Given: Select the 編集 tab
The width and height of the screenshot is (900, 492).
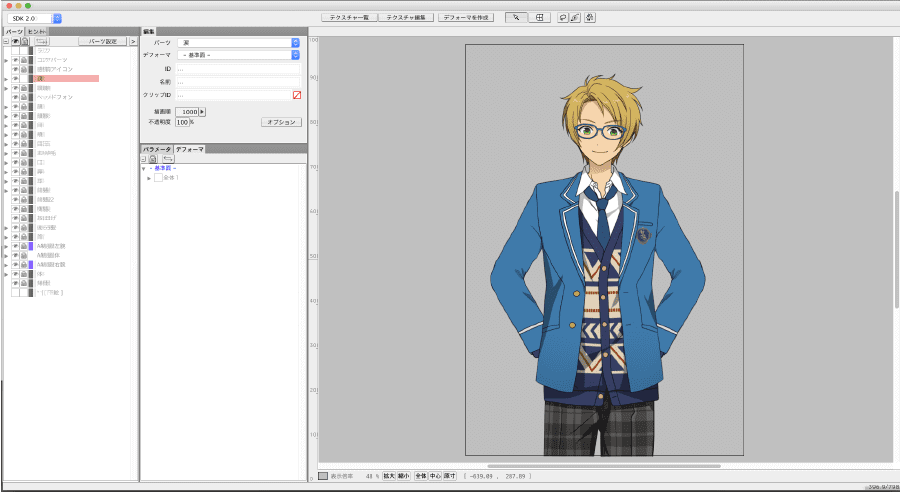Looking at the screenshot, I should [x=149, y=32].
